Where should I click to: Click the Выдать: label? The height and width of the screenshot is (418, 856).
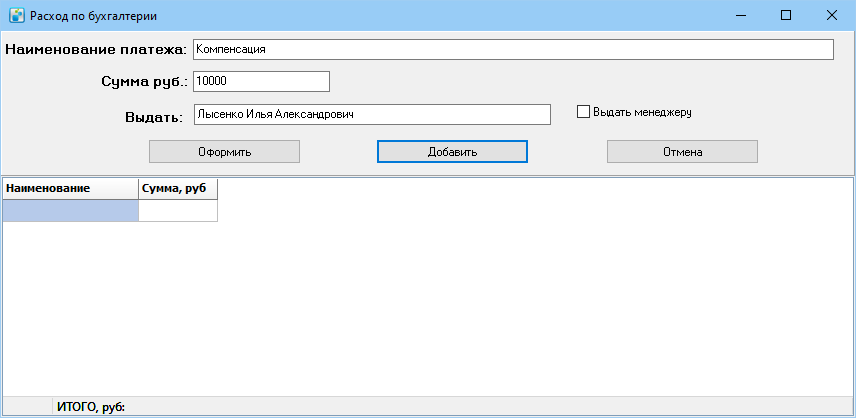pyautogui.click(x=153, y=117)
